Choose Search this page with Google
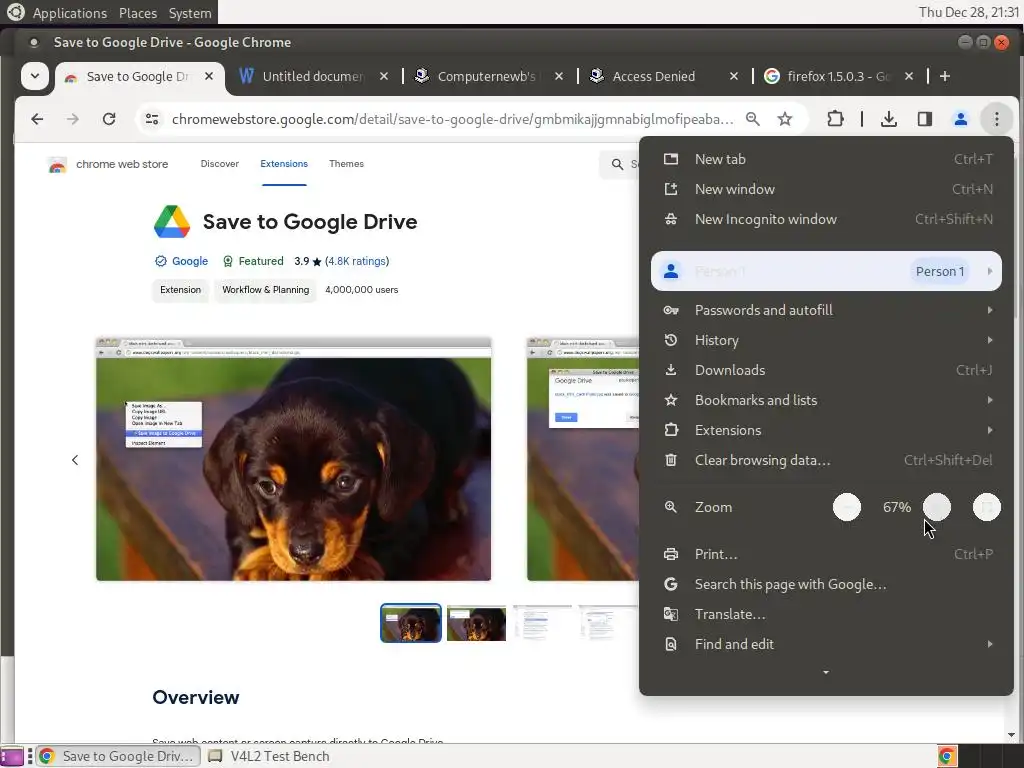Viewport: 1024px width, 768px height. (826, 584)
